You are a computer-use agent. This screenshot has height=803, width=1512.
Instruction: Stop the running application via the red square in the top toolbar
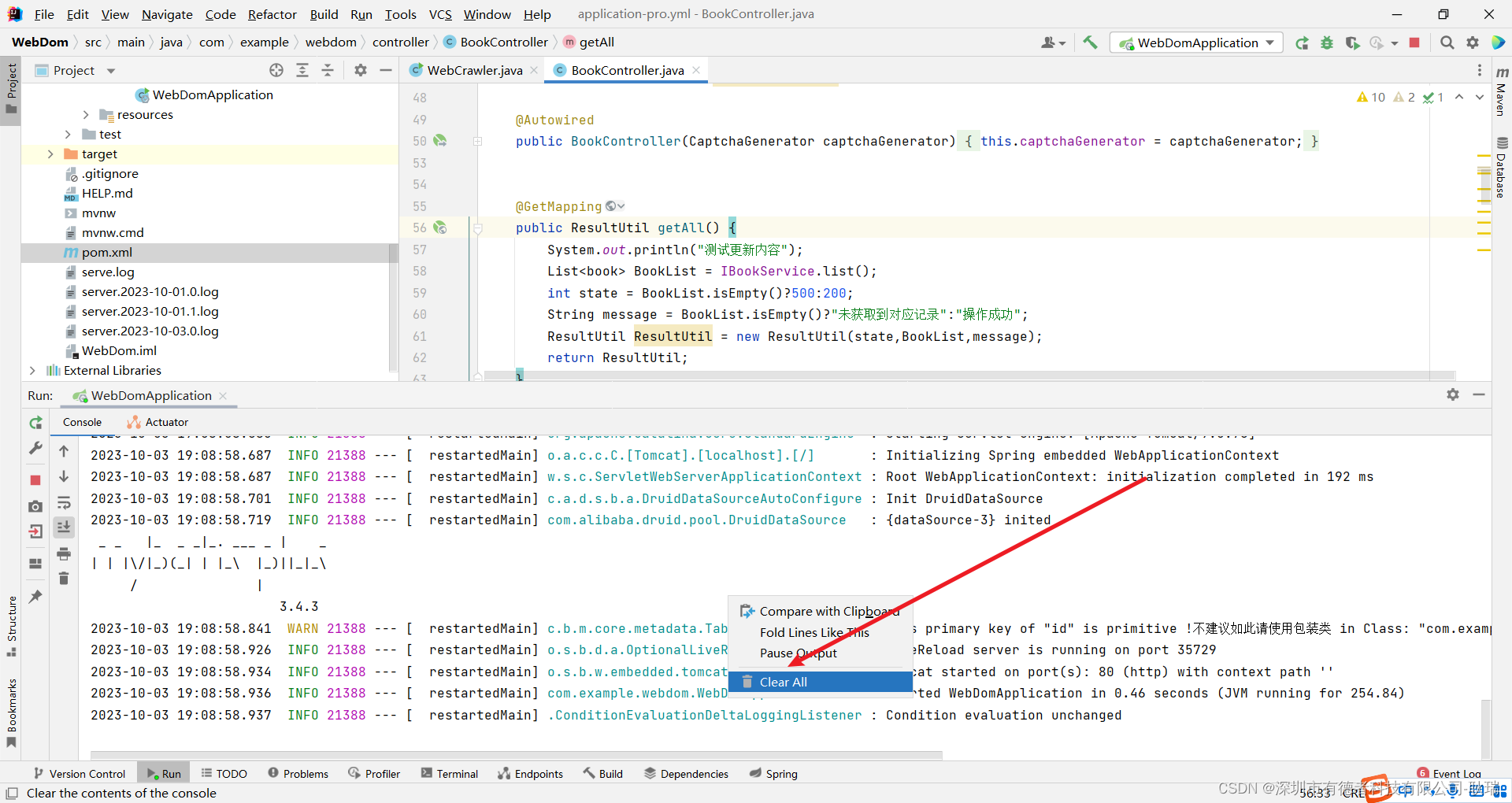pos(1414,43)
